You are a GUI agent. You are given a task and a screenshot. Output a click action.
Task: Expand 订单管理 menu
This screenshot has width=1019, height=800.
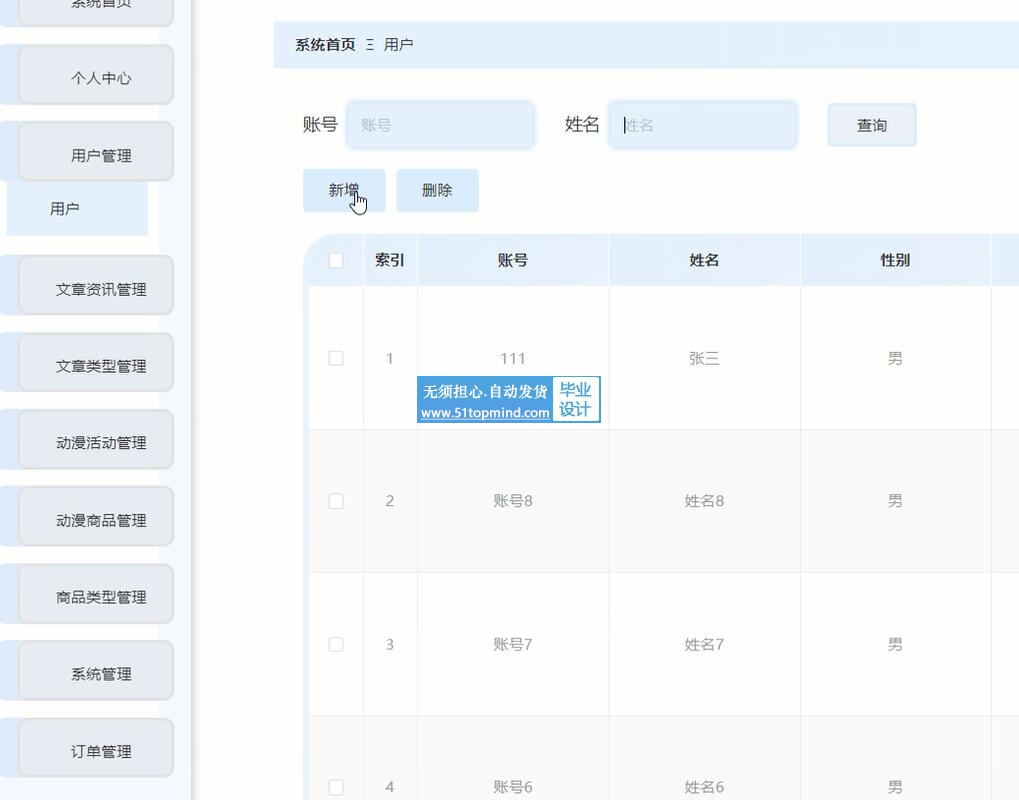96,747
